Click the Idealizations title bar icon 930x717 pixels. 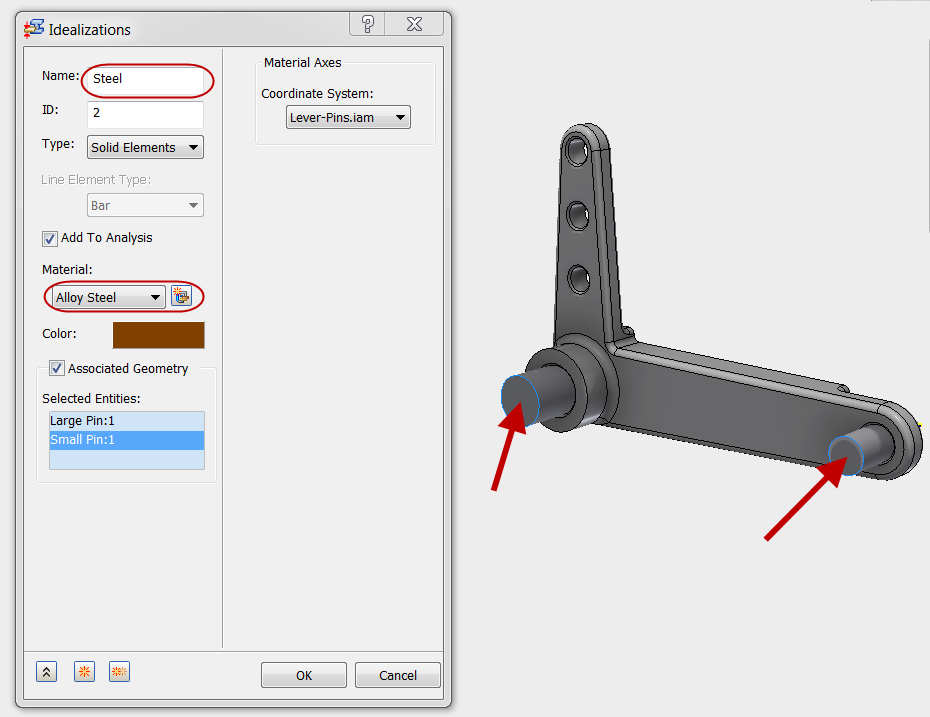(x=34, y=28)
